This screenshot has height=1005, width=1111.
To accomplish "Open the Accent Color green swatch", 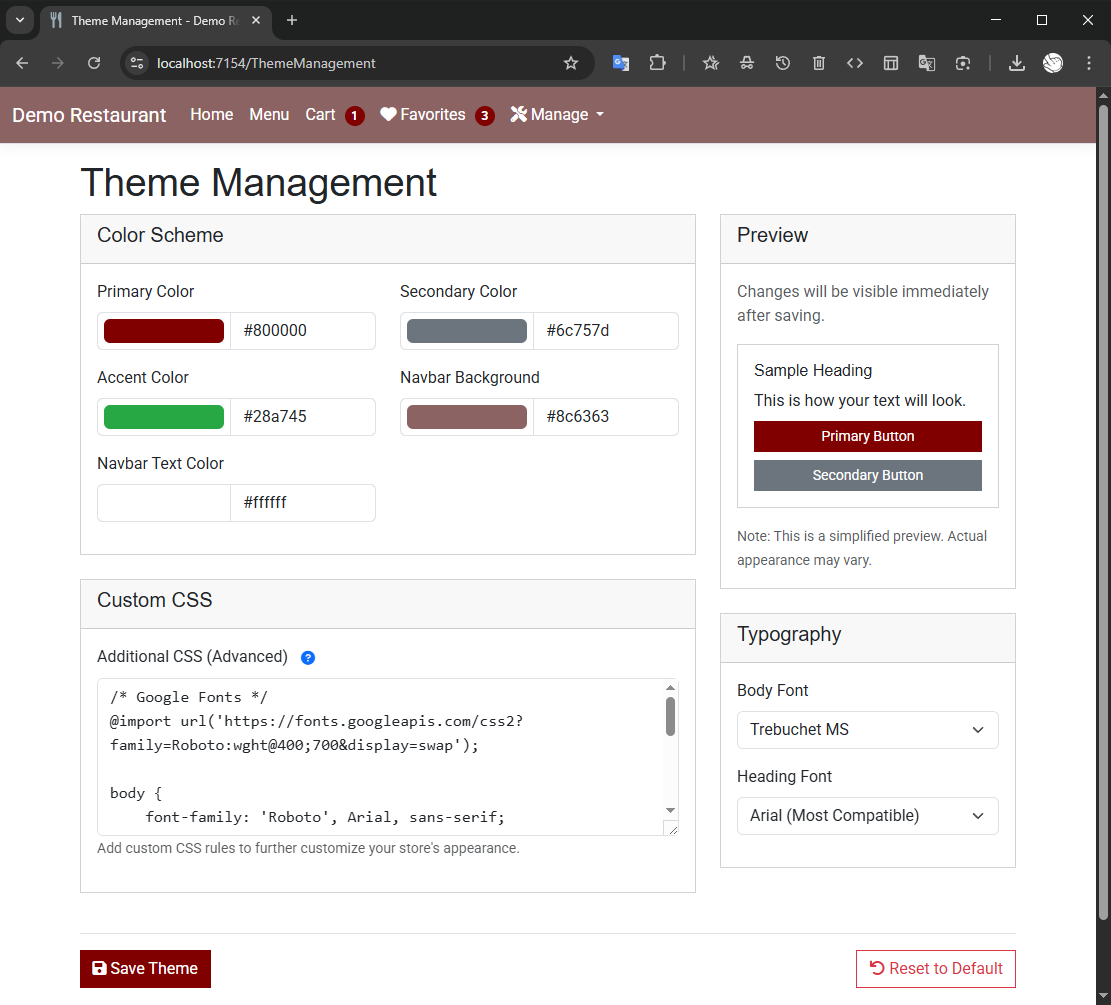I will pyautogui.click(x=164, y=417).
